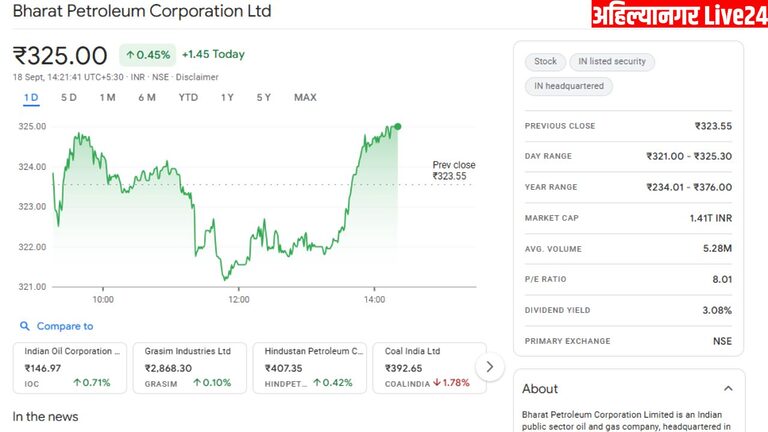This screenshot has width=768, height=432.
Task: Open the Grasim Industries stock card
Action: [190, 367]
